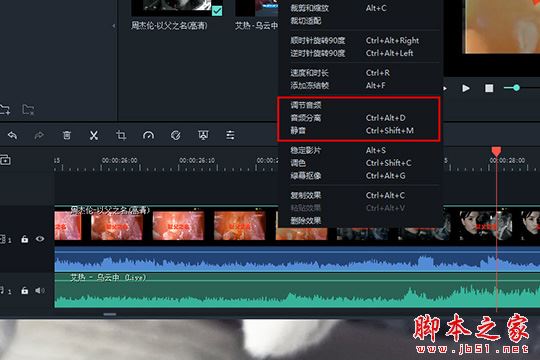This screenshot has width=540, height=360.
Task: Select the Split scissors tool
Action: click(94, 135)
